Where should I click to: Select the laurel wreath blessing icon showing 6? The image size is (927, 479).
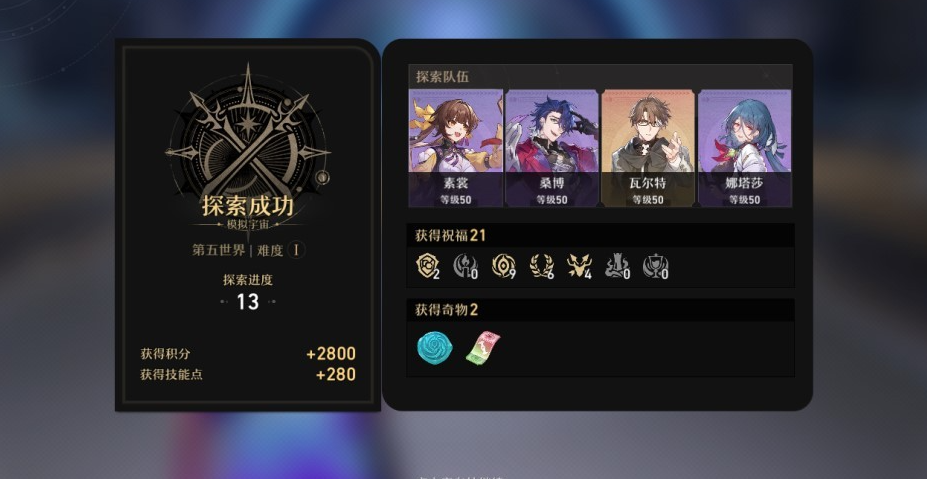(x=541, y=266)
